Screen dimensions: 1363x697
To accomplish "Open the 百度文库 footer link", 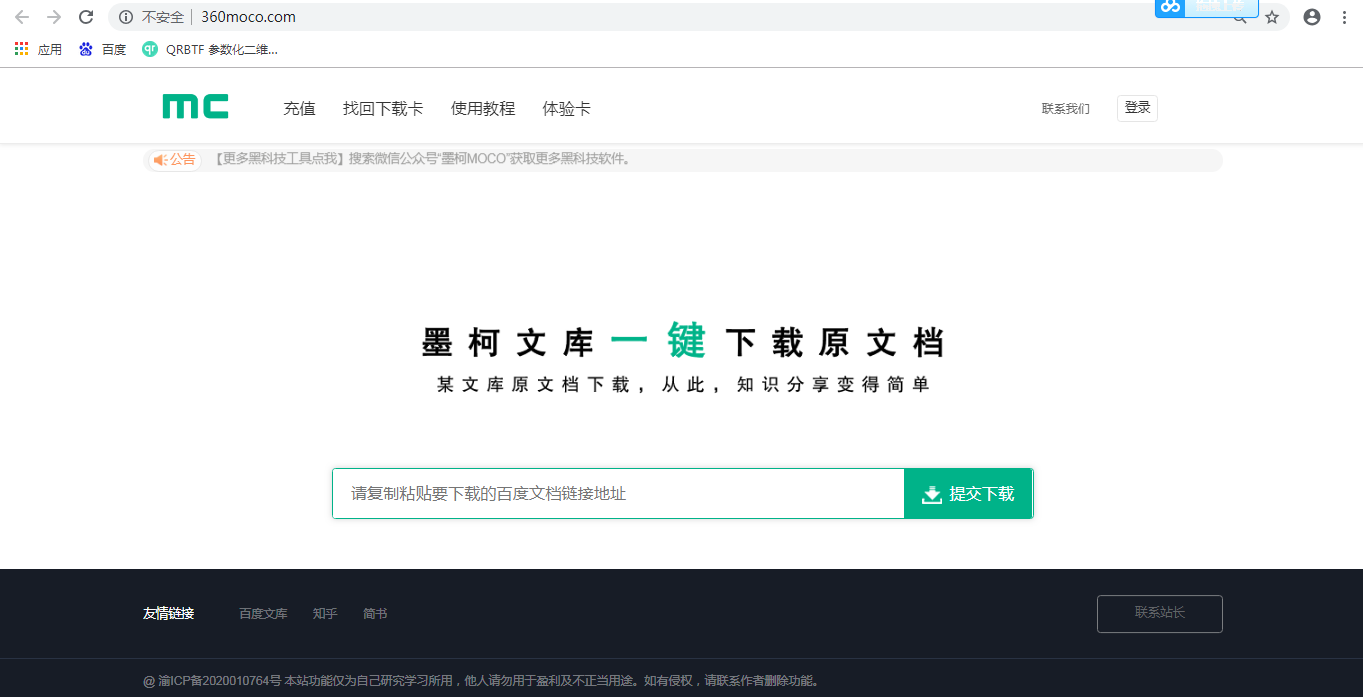I will [262, 613].
